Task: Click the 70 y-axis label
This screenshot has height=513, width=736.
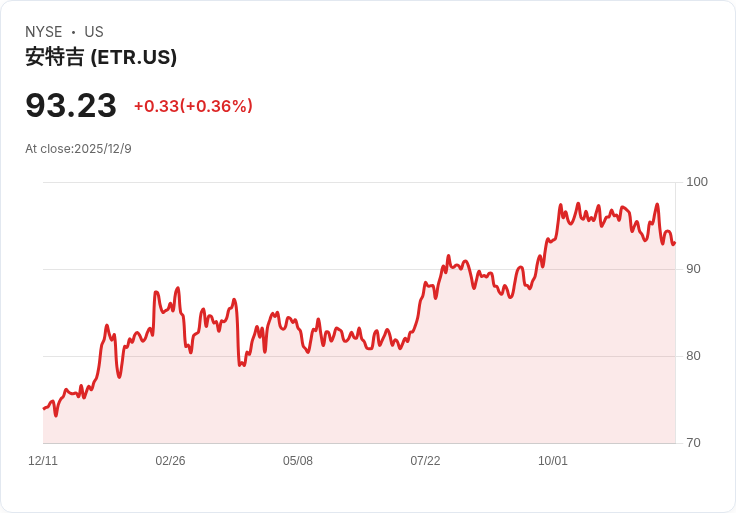Action: point(693,443)
